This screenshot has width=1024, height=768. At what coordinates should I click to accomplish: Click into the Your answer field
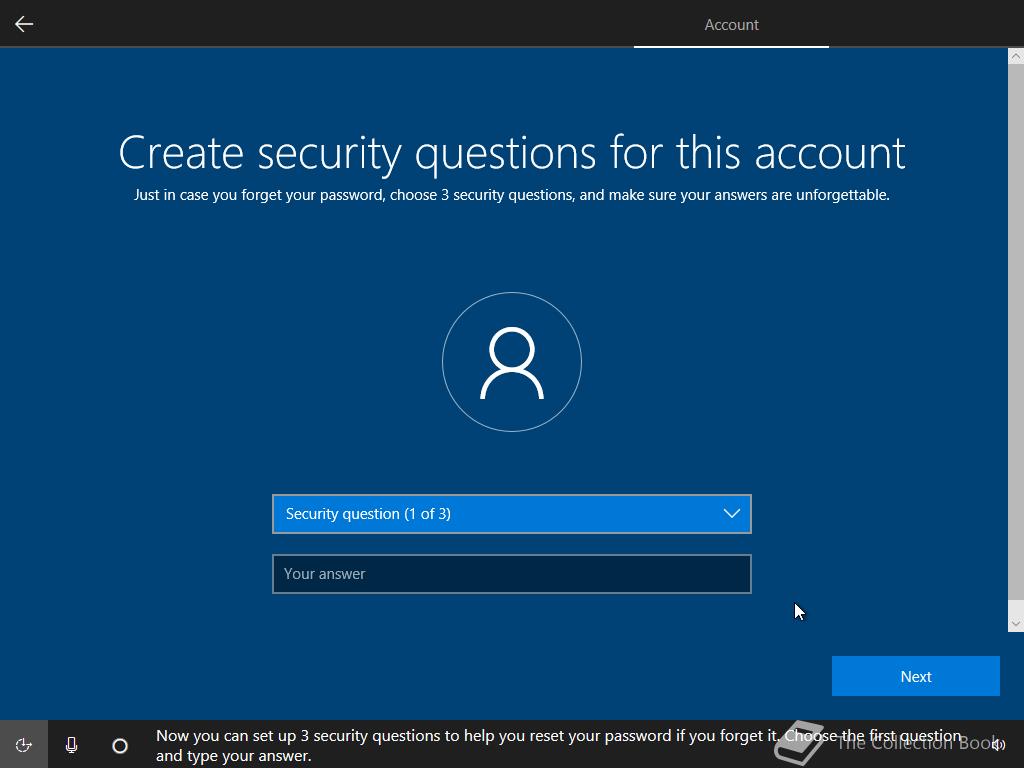511,574
